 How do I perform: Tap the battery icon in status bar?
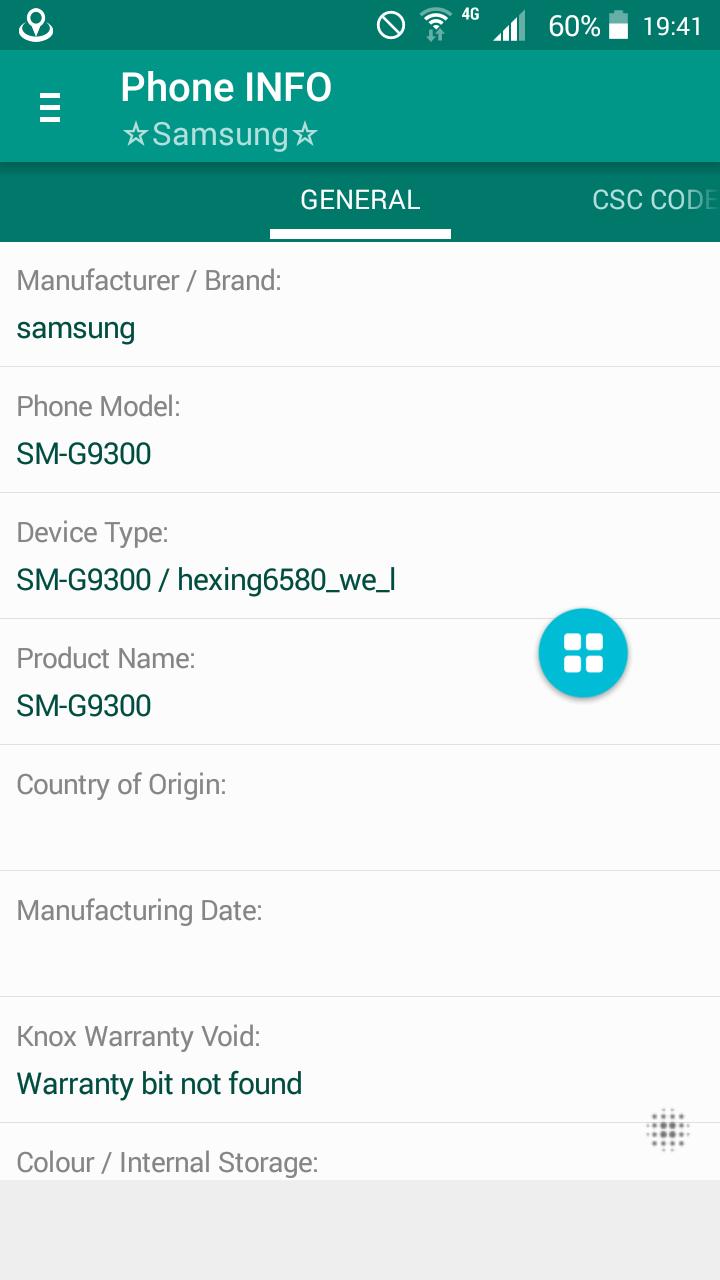point(619,25)
